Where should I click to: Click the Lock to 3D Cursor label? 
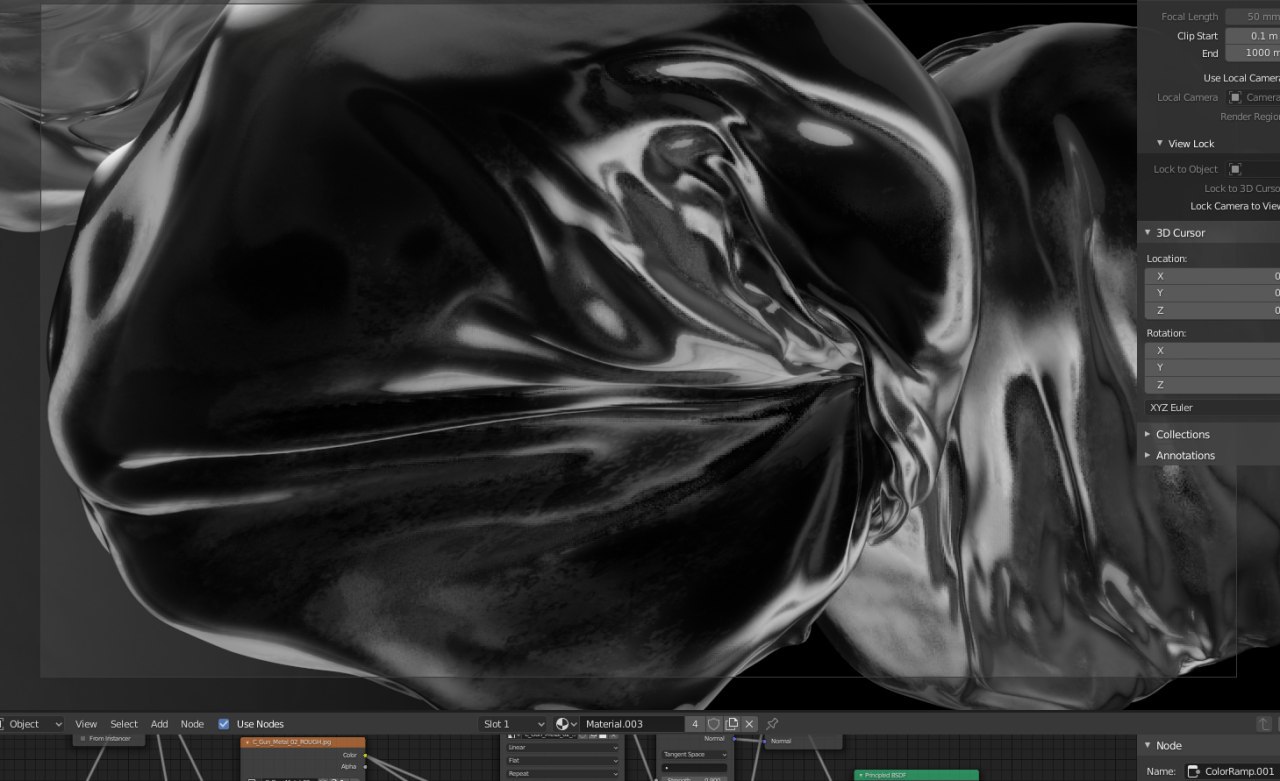pyautogui.click(x=1242, y=188)
